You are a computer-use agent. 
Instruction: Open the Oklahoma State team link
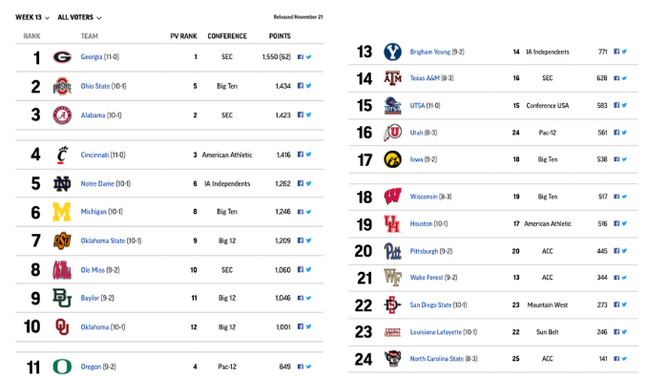point(103,241)
